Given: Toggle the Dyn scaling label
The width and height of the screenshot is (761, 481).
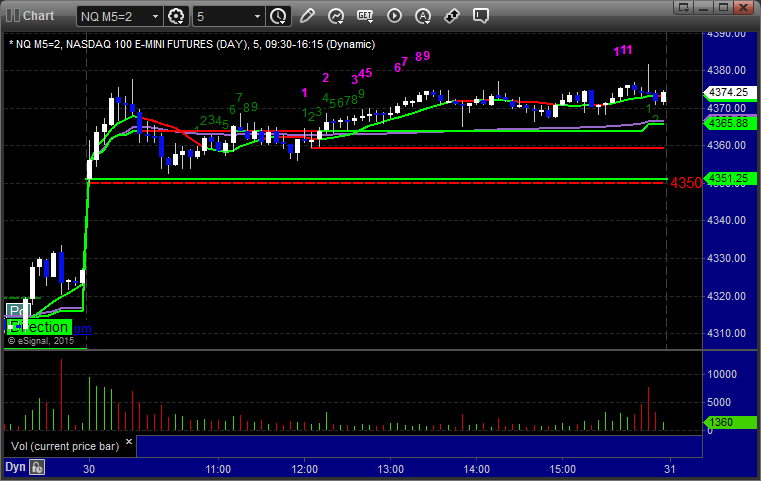Looking at the screenshot, I should (15, 467).
